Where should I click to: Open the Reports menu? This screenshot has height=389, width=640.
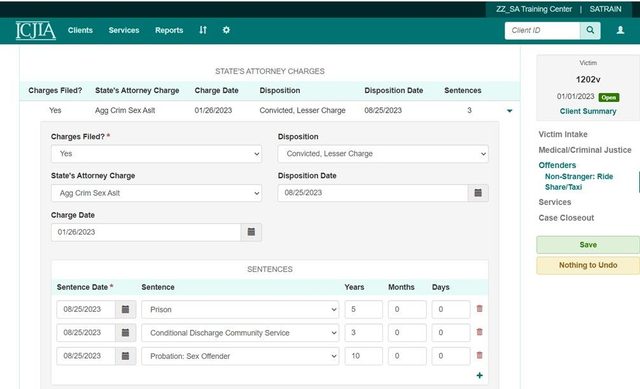169,30
